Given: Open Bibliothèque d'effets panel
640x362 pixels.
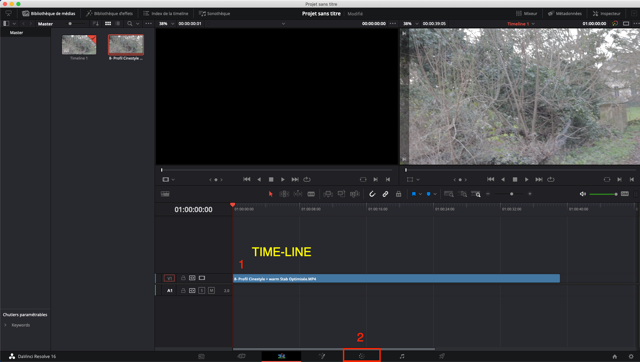Looking at the screenshot, I should pos(109,13).
